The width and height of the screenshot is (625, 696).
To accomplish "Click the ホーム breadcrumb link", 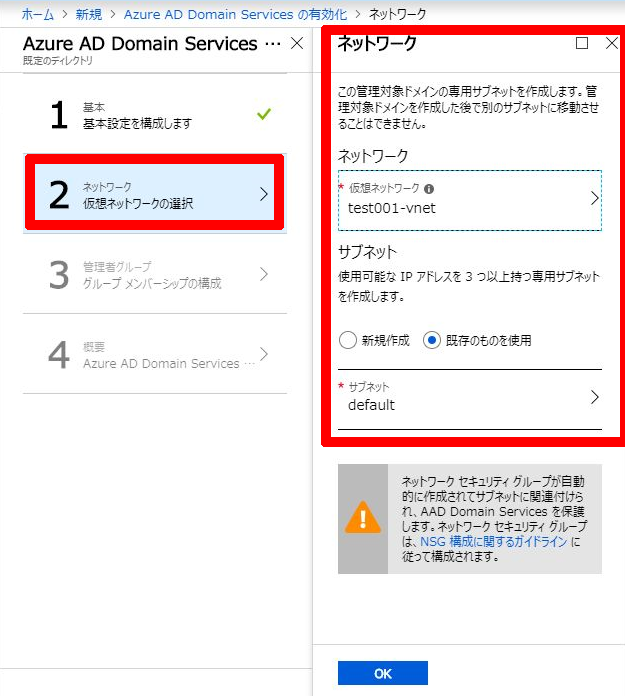I will click(38, 14).
